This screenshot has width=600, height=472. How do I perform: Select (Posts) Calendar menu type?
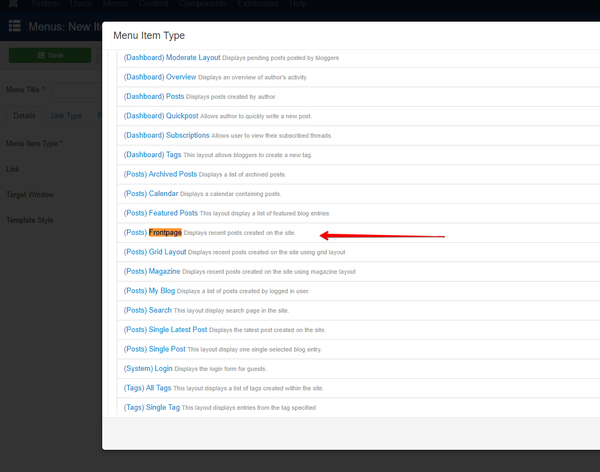click(x=151, y=193)
